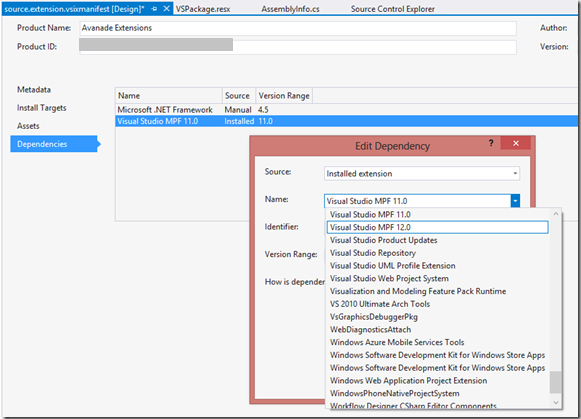The image size is (581, 419).
Task: Click the dropdown list scroll-down arrow
Action: (x=555, y=402)
